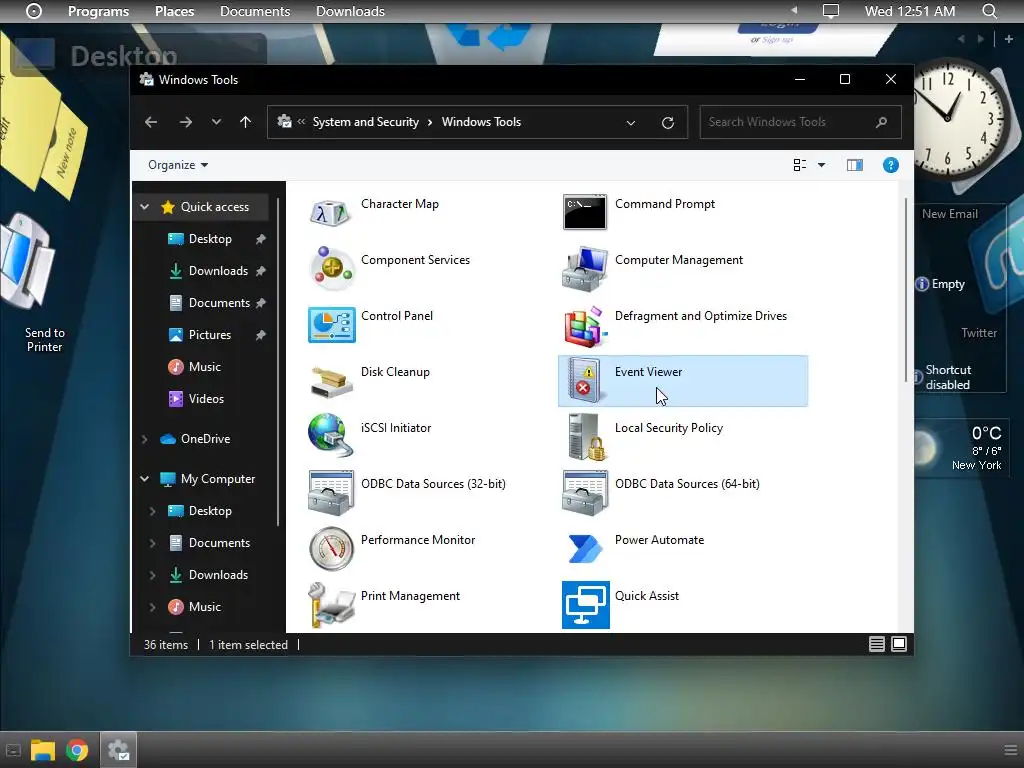Open recent locations dropdown arrow

[216, 122]
